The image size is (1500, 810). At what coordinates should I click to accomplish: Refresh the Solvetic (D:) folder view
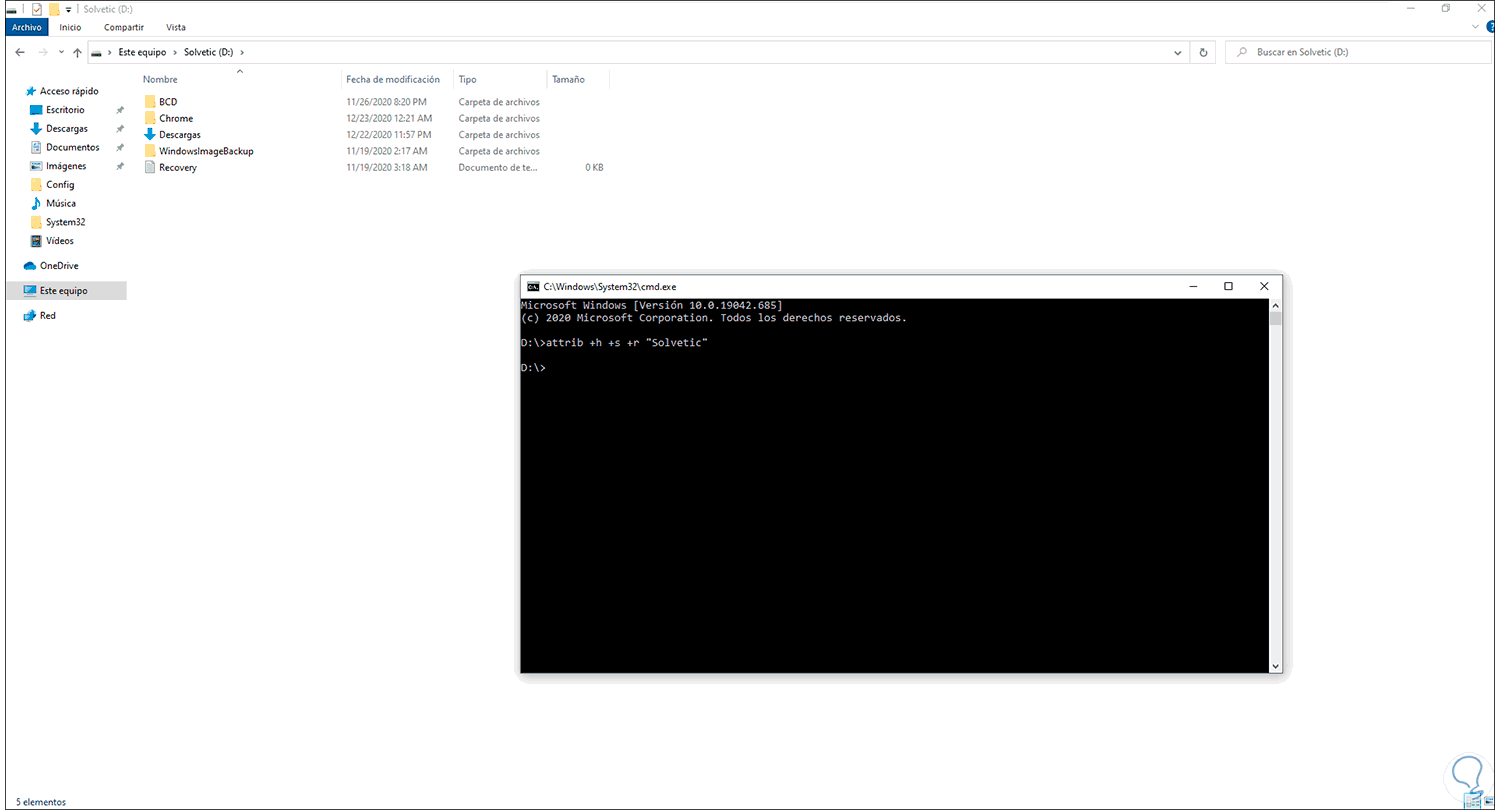pyautogui.click(x=1201, y=52)
